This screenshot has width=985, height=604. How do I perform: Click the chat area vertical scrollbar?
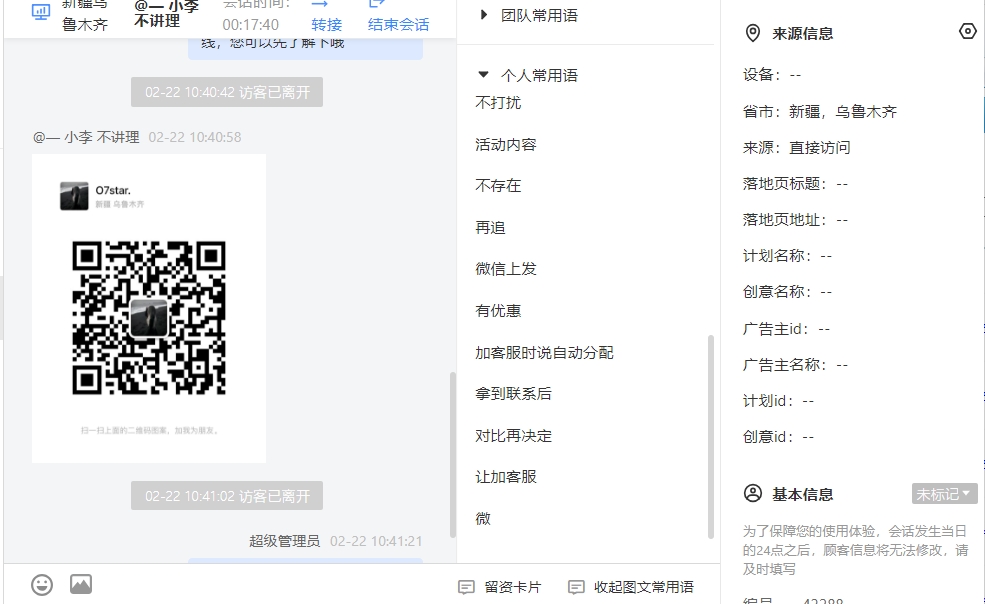pyautogui.click(x=452, y=454)
